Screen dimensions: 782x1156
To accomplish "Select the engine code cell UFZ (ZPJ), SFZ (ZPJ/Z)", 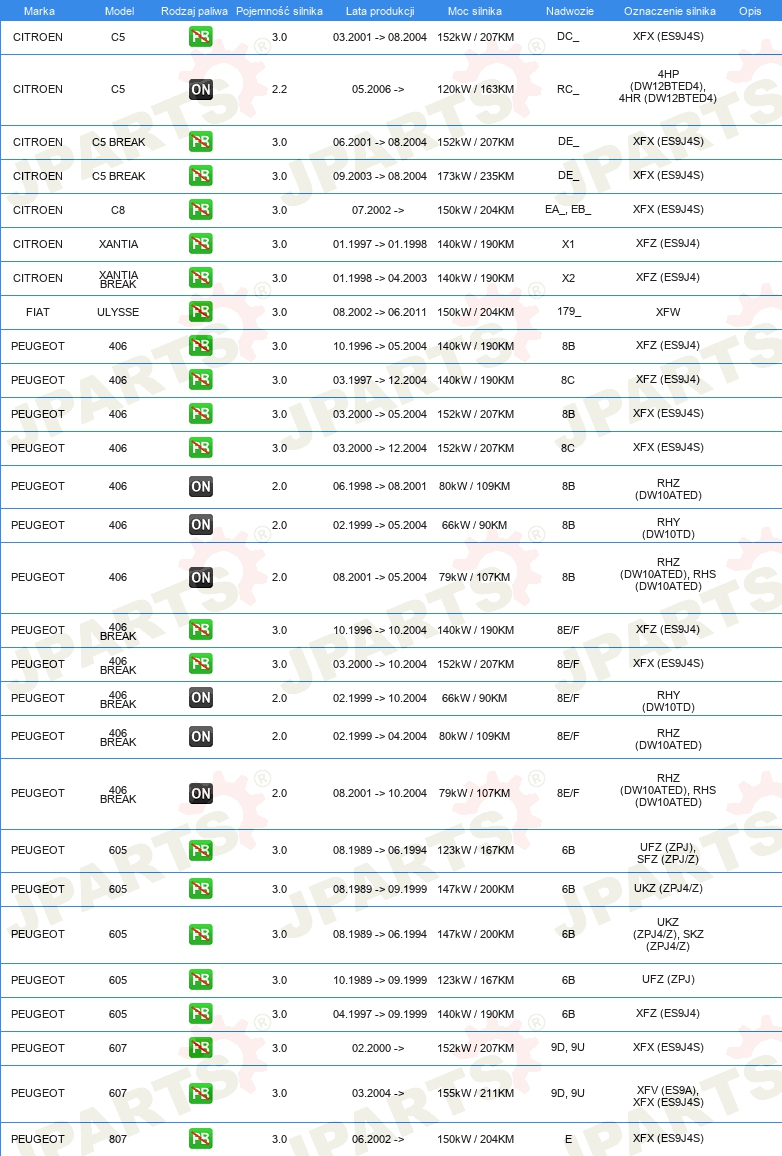I will [x=668, y=853].
